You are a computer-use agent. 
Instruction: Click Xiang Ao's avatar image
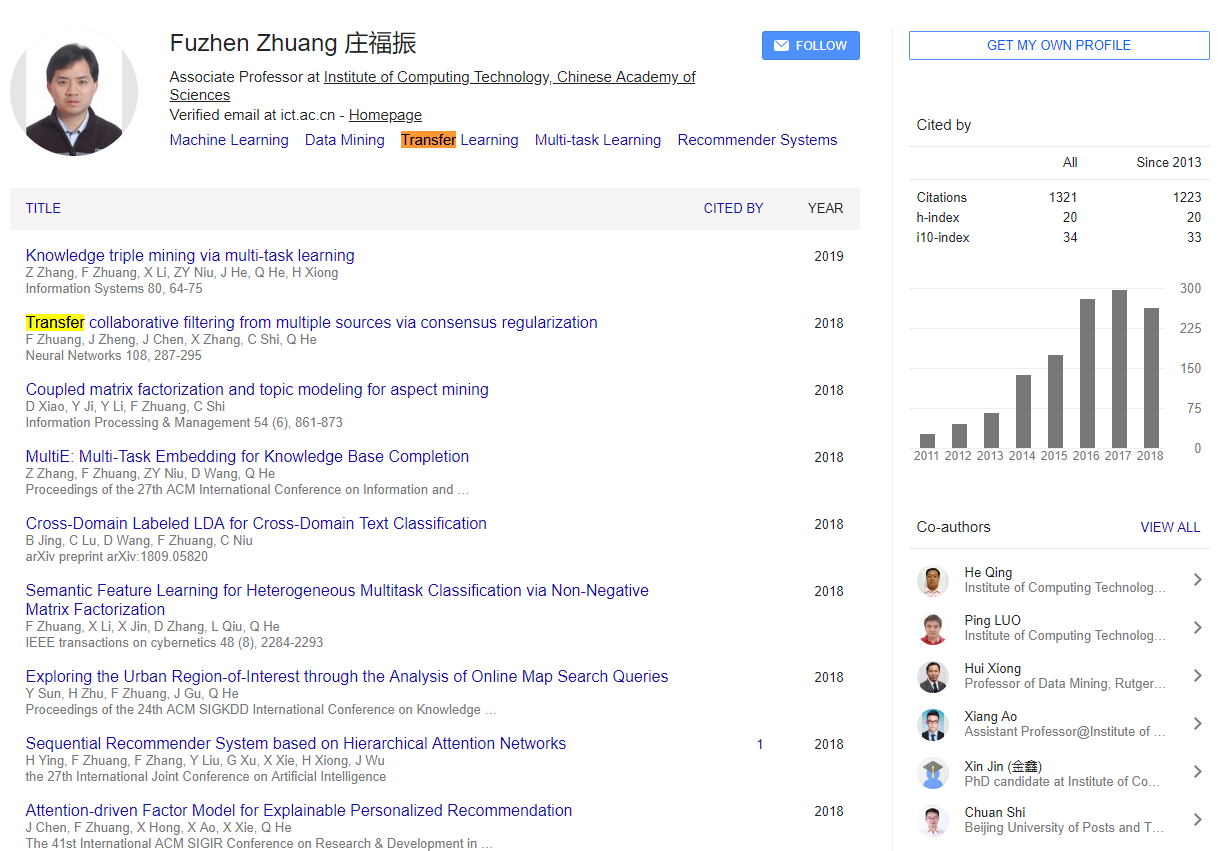coord(932,725)
